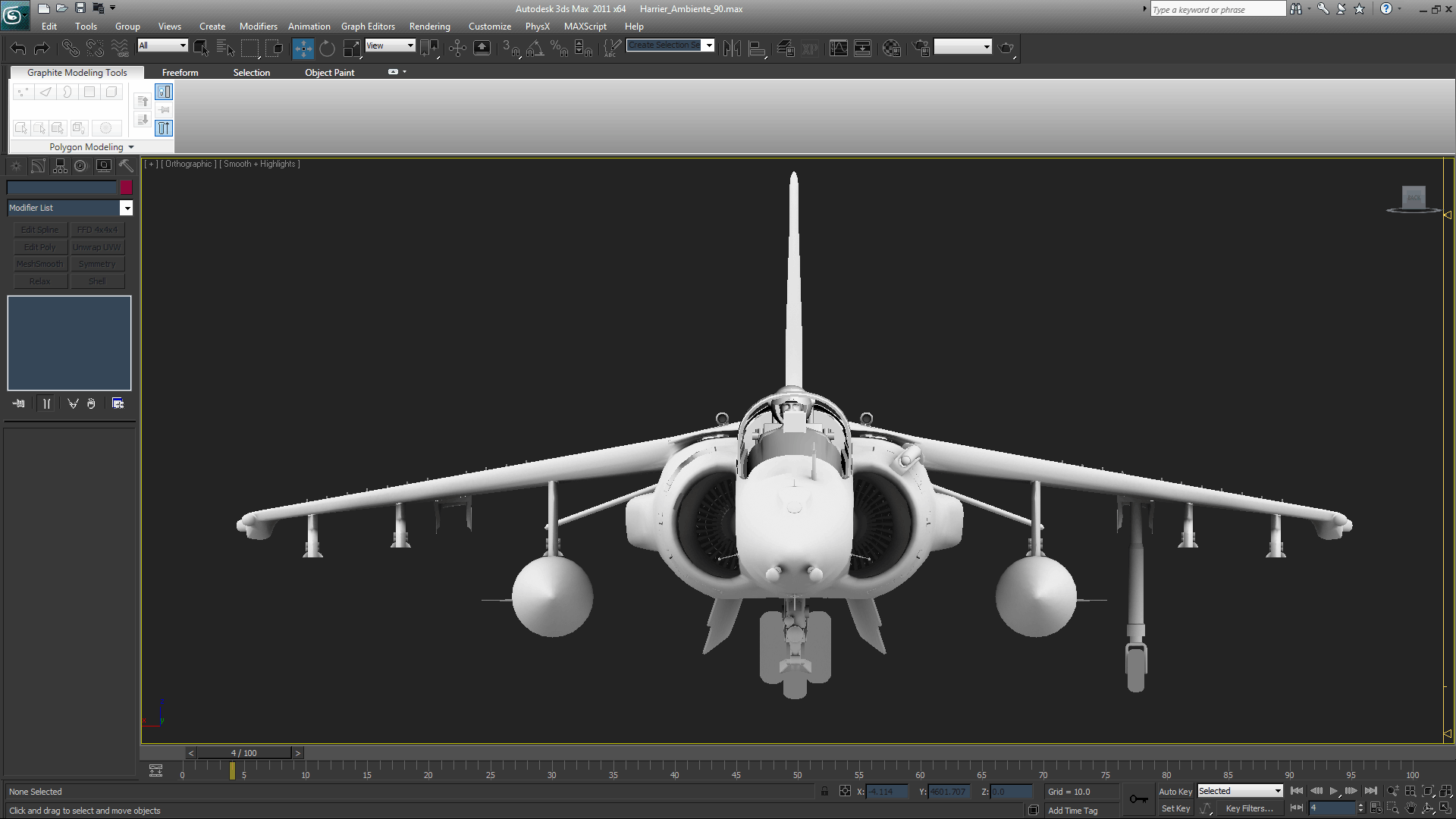Screen dimensions: 1456x819
Task: Click the Select and Link icon
Action: (x=70, y=48)
